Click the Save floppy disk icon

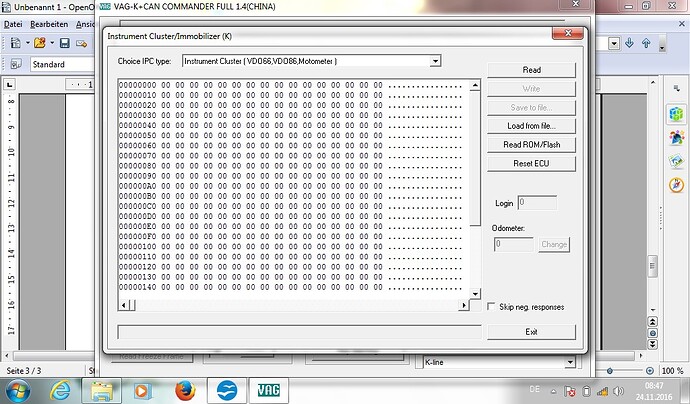[x=65, y=43]
